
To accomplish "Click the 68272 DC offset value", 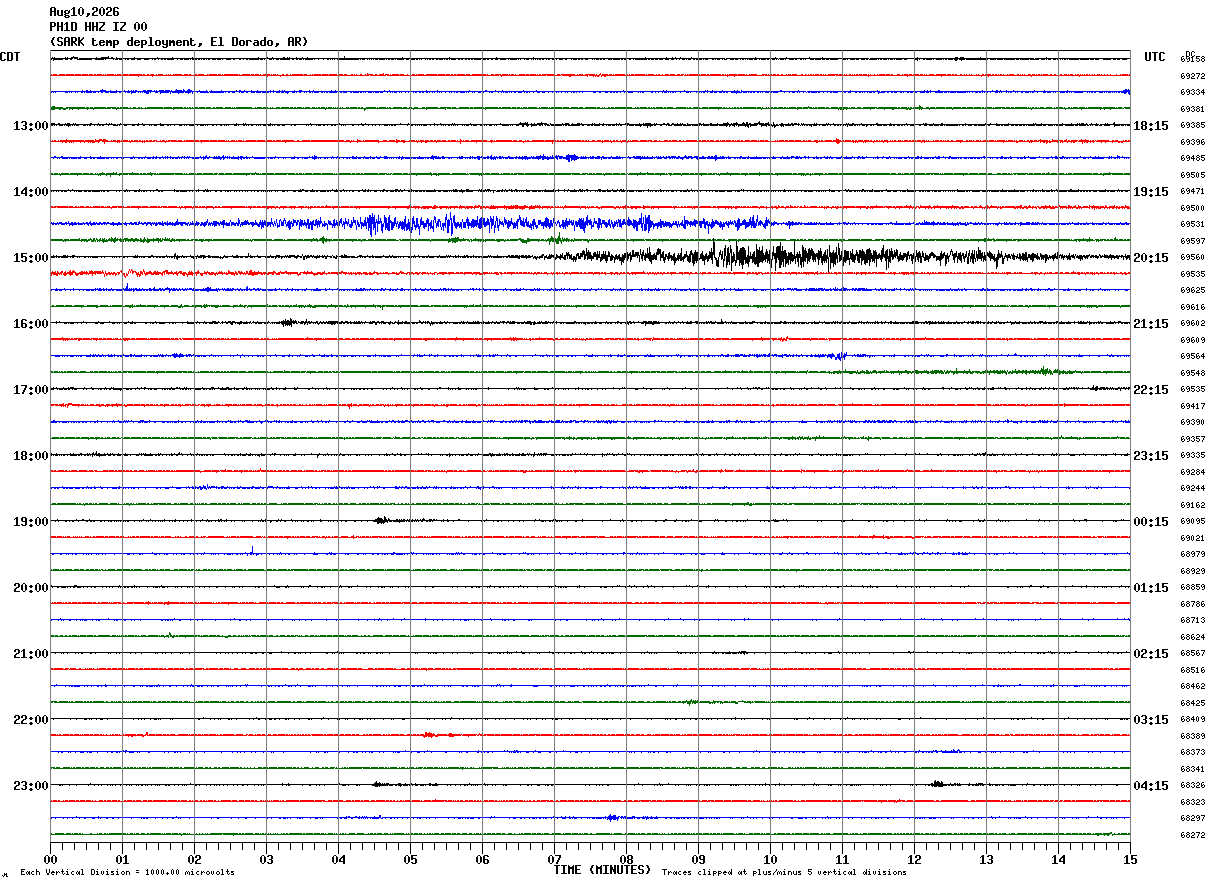I will pos(1192,836).
